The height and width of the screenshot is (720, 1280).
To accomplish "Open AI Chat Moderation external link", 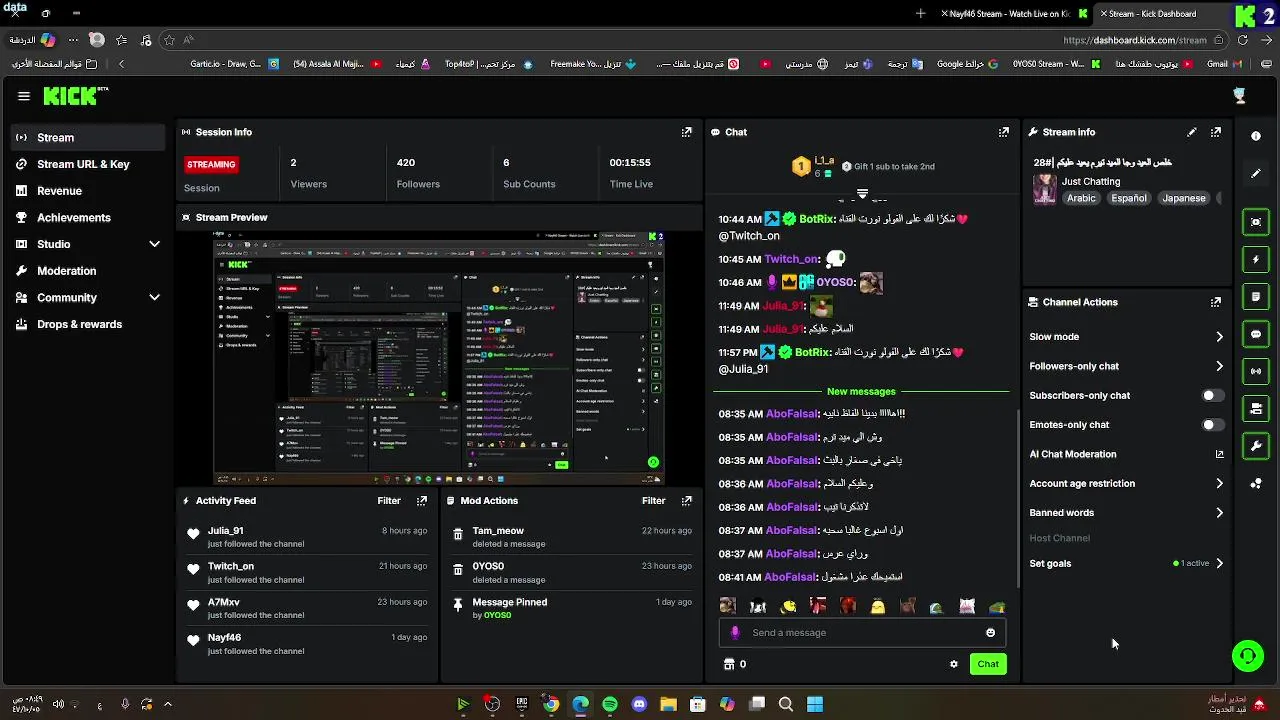I will [1219, 454].
